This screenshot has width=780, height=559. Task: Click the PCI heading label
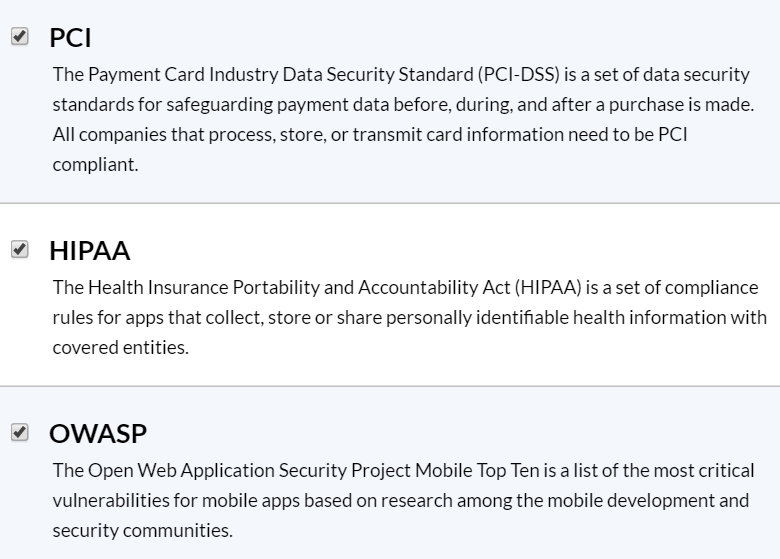(70, 37)
